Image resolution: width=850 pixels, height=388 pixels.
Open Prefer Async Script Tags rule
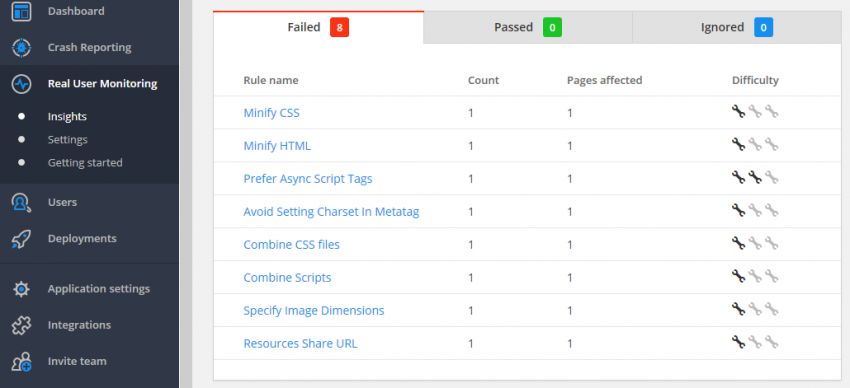click(x=308, y=179)
